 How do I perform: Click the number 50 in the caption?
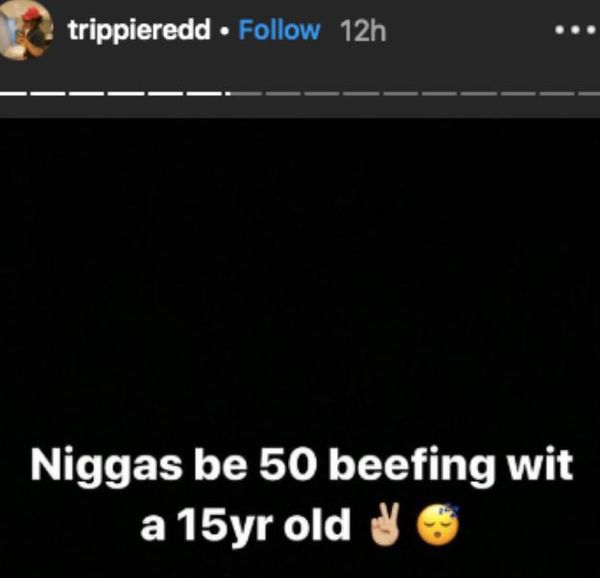[x=289, y=465]
